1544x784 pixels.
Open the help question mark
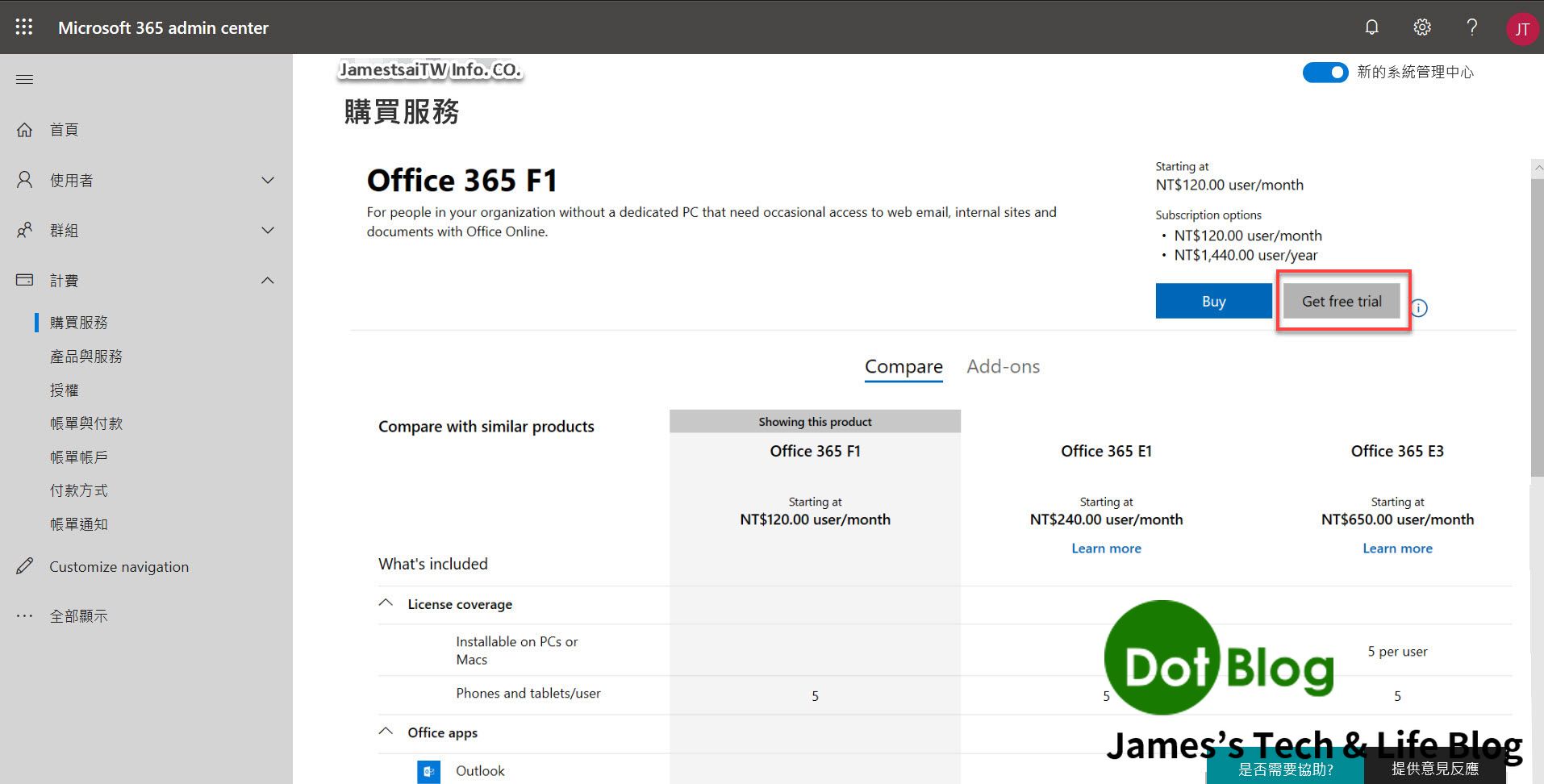pos(1472,27)
